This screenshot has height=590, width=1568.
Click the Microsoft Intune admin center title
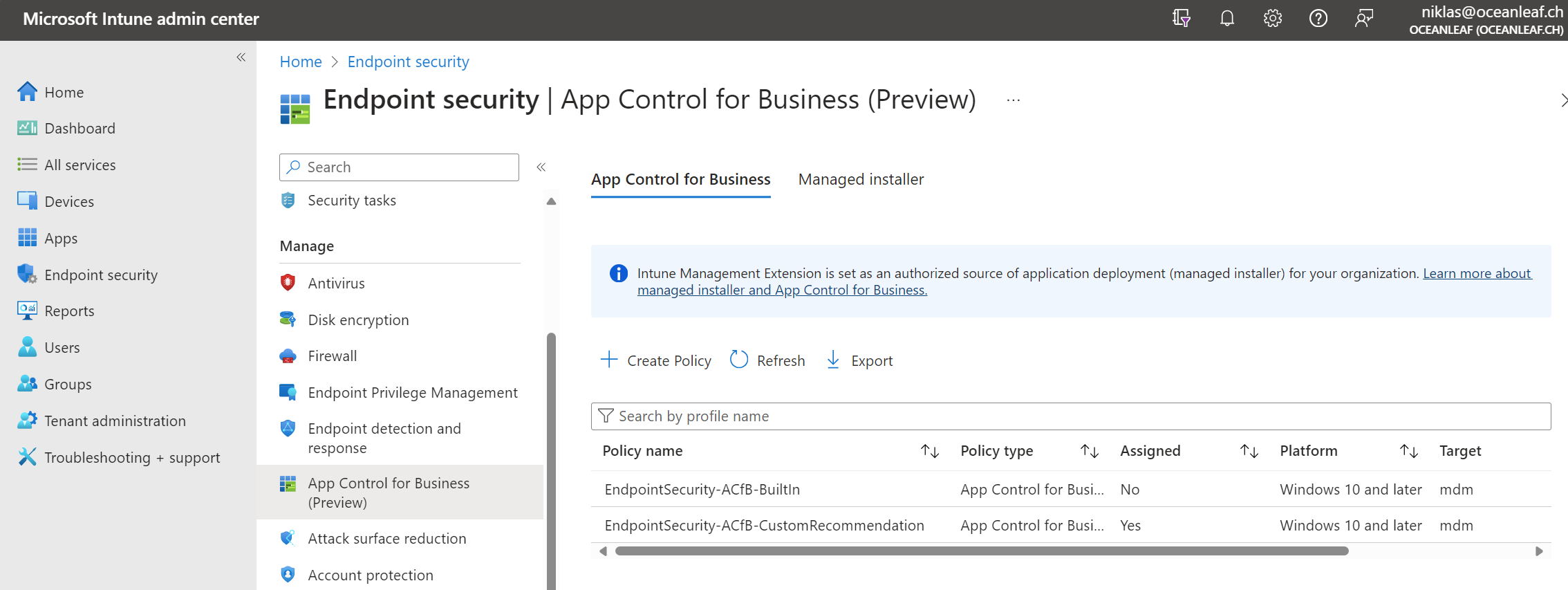click(141, 19)
